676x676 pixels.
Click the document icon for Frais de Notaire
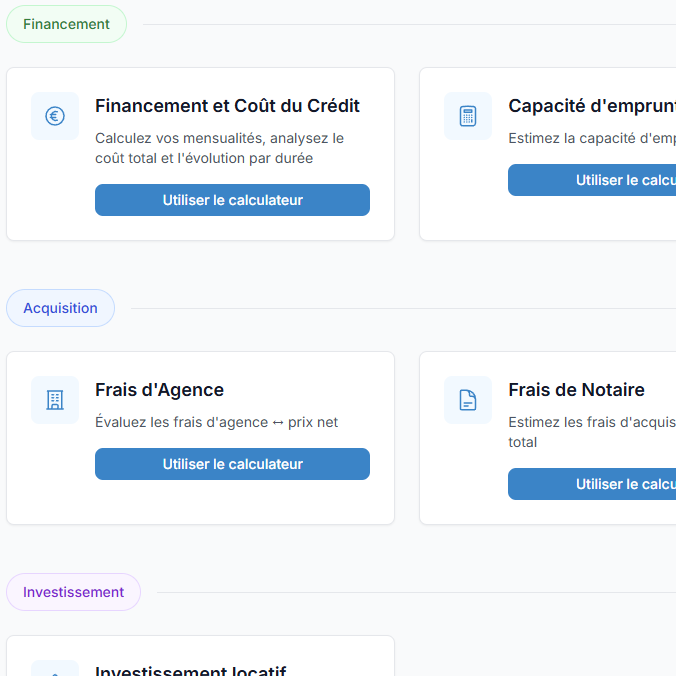point(468,400)
